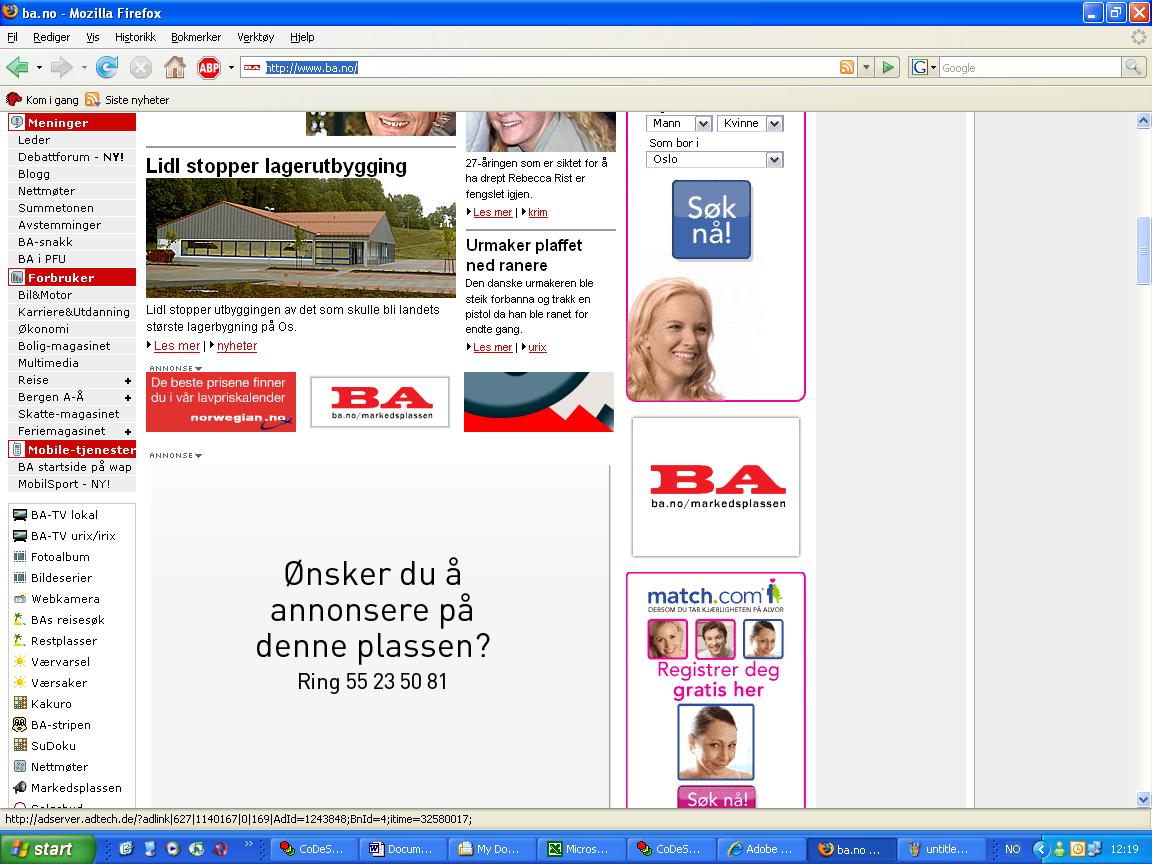Screen dimensions: 1152x864
Task: Click the Windows Start button
Action: click(x=47, y=849)
